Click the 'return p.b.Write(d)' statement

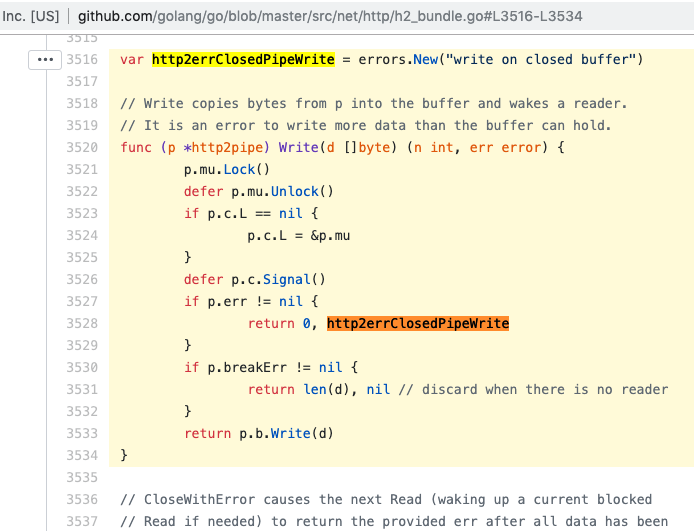point(258,433)
